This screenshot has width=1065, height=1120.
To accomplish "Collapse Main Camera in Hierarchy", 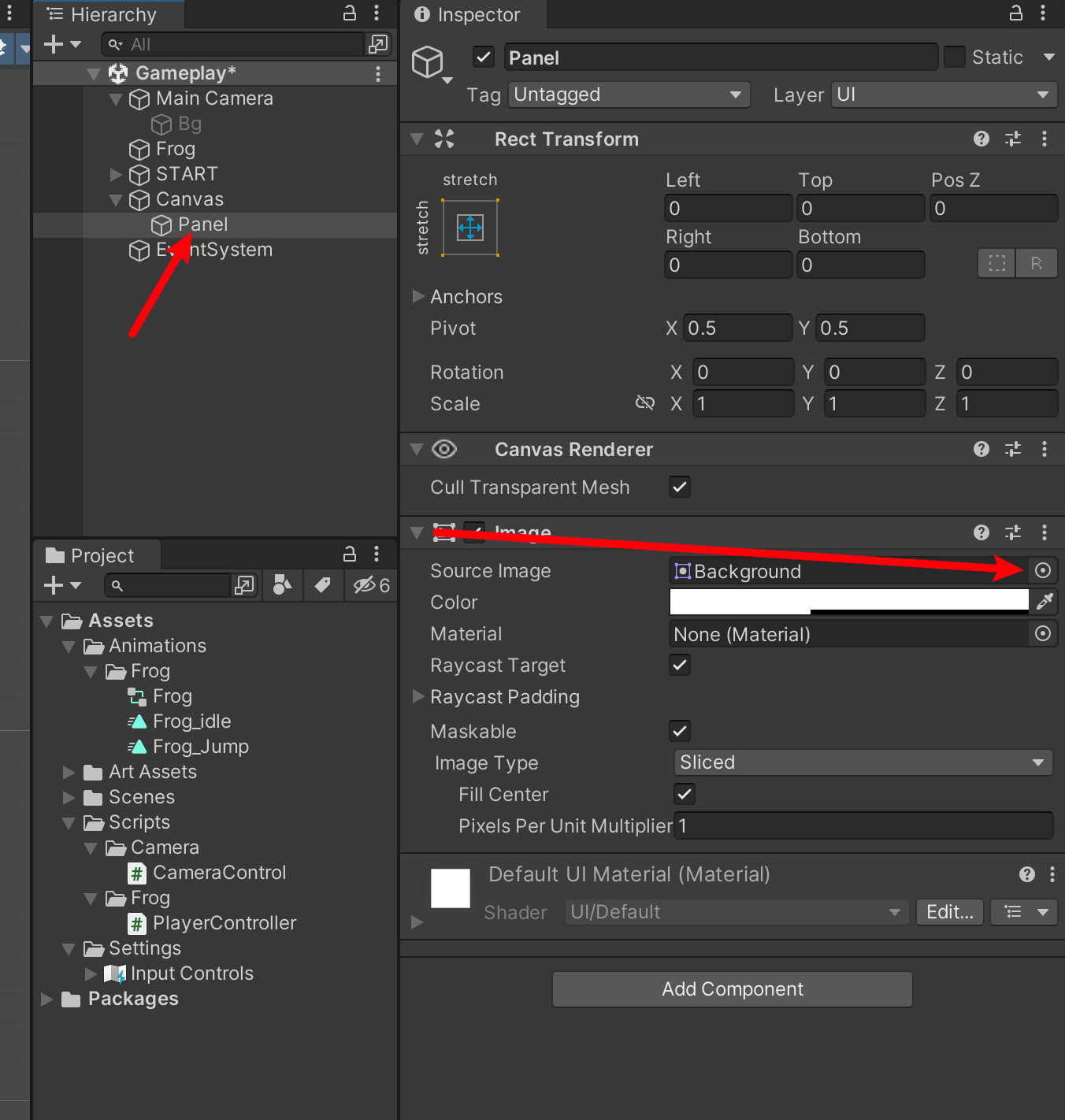I will [116, 99].
